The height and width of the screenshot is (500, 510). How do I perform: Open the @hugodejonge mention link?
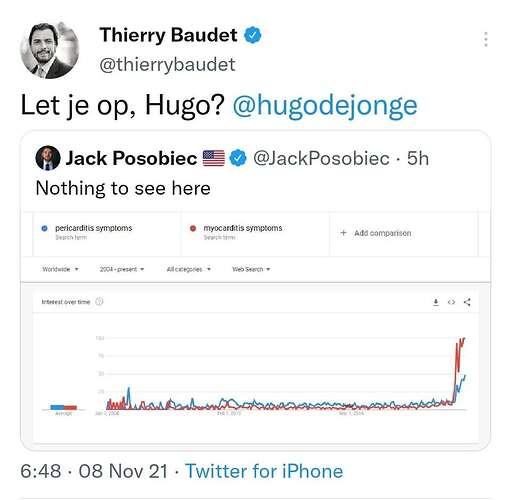(325, 105)
